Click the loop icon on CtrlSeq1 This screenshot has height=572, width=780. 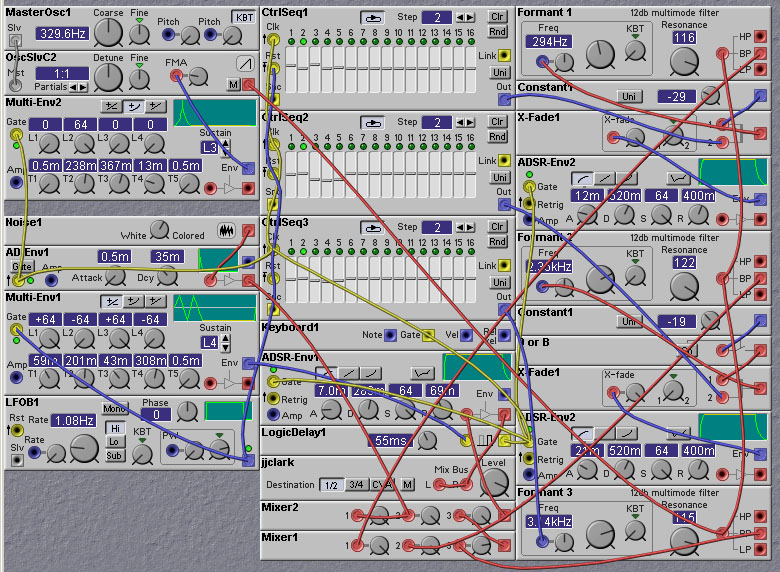[x=372, y=17]
